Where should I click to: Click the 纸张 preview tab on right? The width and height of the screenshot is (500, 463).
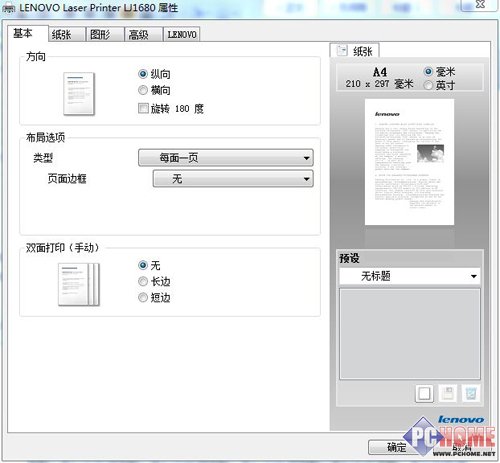[x=354, y=51]
